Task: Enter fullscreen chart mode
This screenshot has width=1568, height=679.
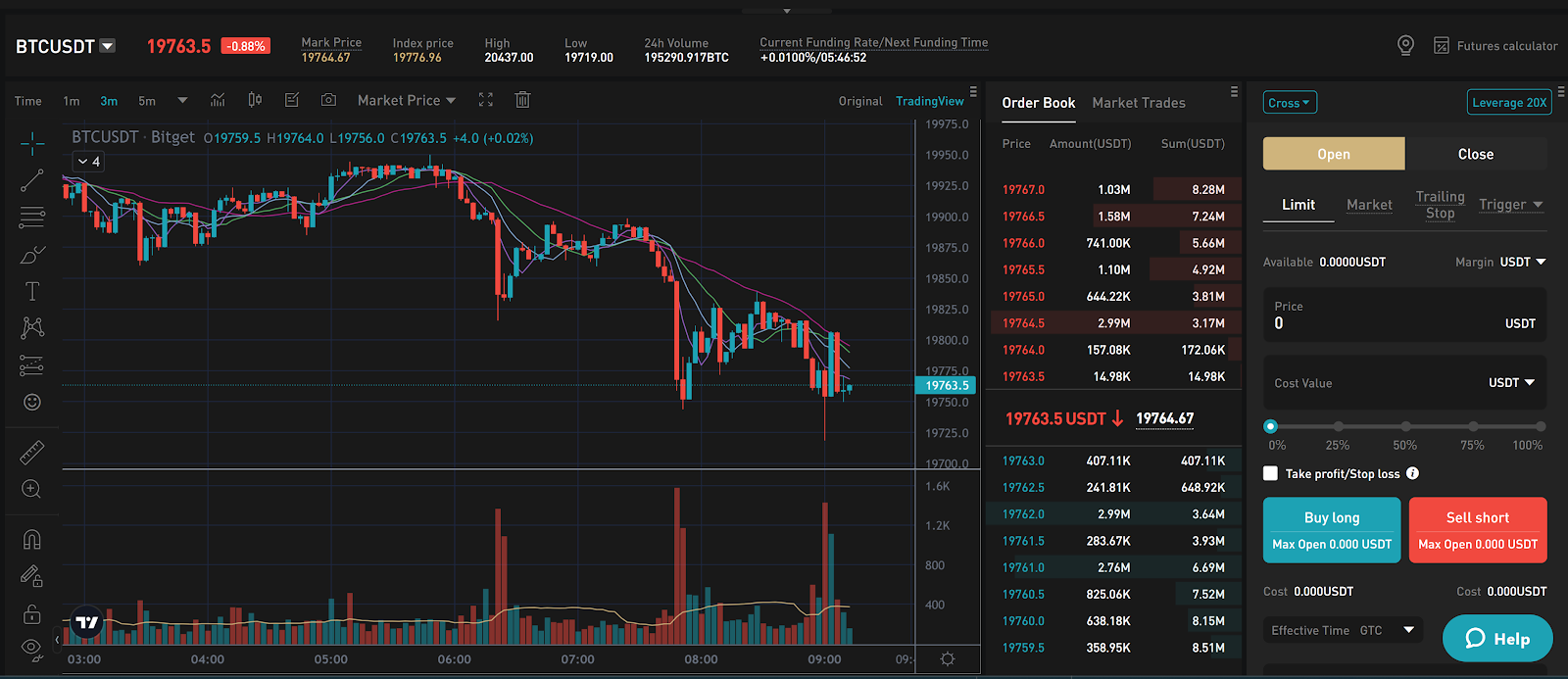Action: pos(486,100)
